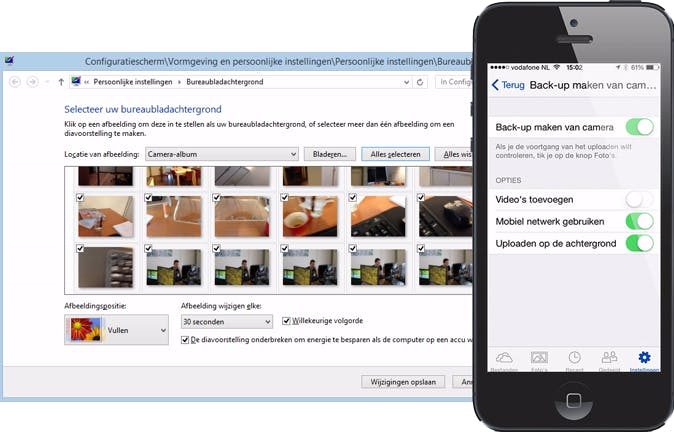Image resolution: width=674 pixels, height=432 pixels.
Task: Toggle Back-up maken van camera switch
Action: (640, 127)
